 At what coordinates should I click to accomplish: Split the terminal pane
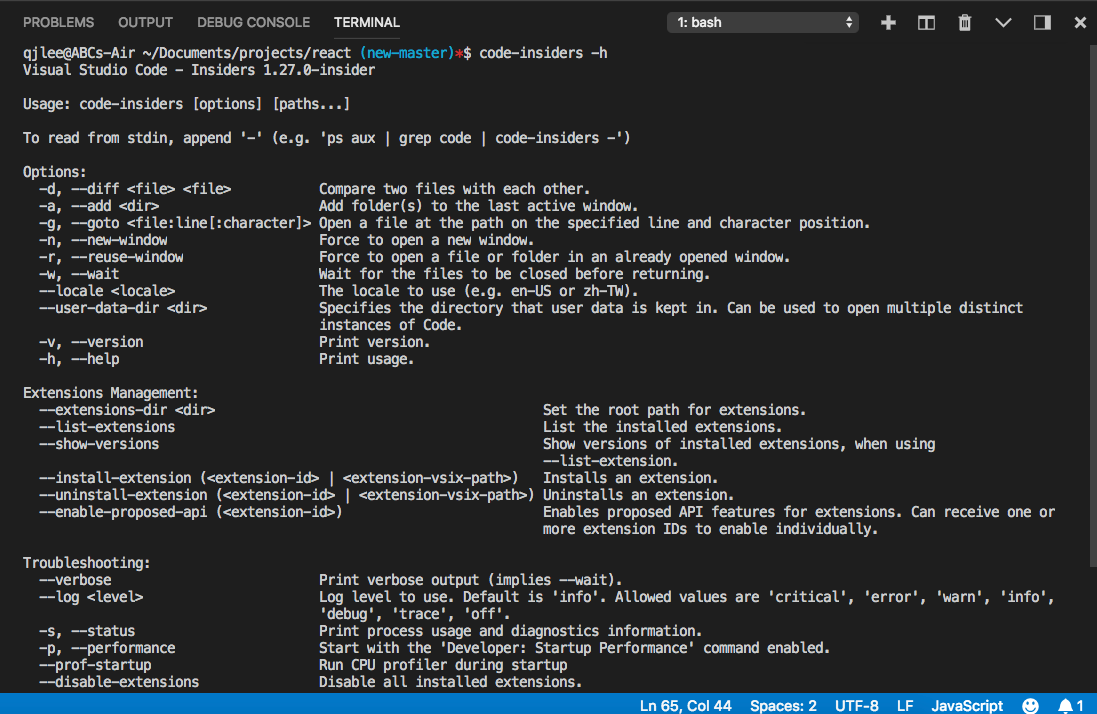(x=926, y=22)
